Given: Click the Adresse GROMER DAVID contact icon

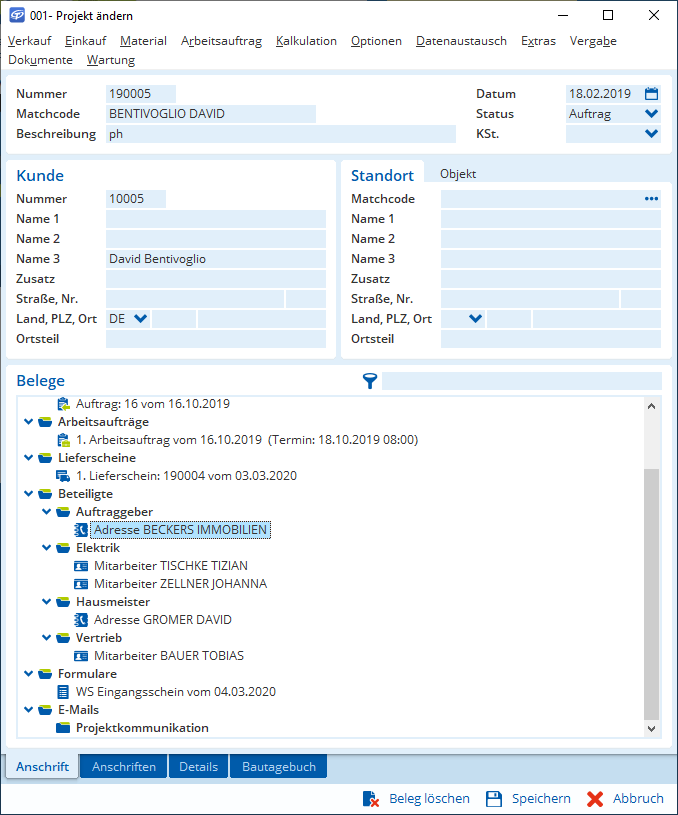Looking at the screenshot, I should pos(82,620).
